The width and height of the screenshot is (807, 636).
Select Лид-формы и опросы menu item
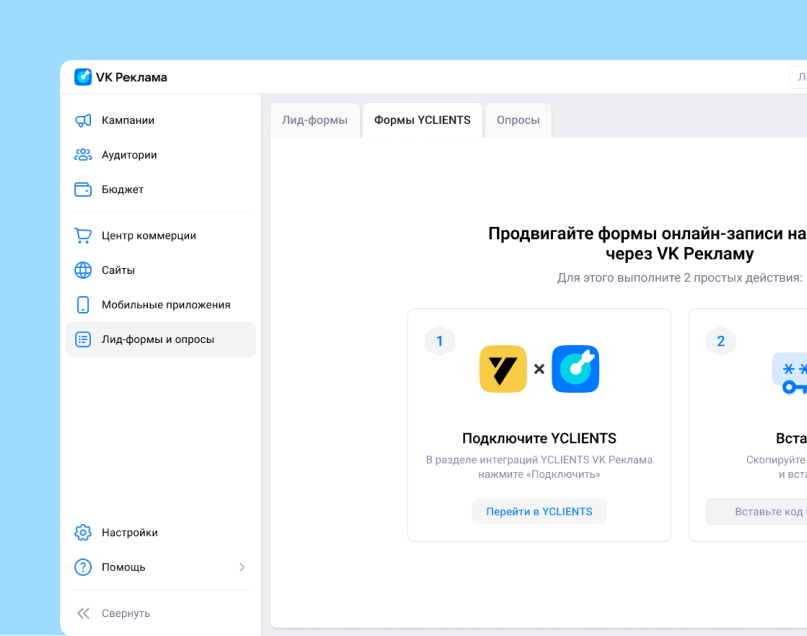coord(161,340)
